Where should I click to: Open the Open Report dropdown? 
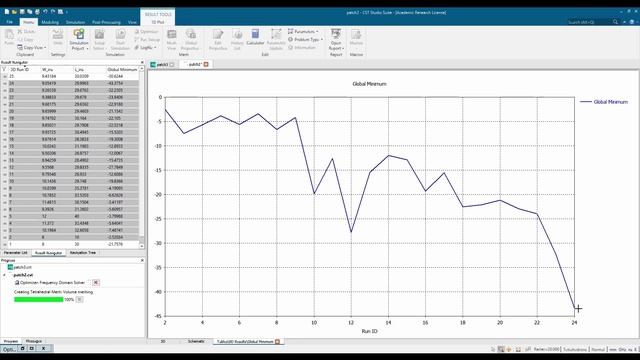[x=336, y=45]
